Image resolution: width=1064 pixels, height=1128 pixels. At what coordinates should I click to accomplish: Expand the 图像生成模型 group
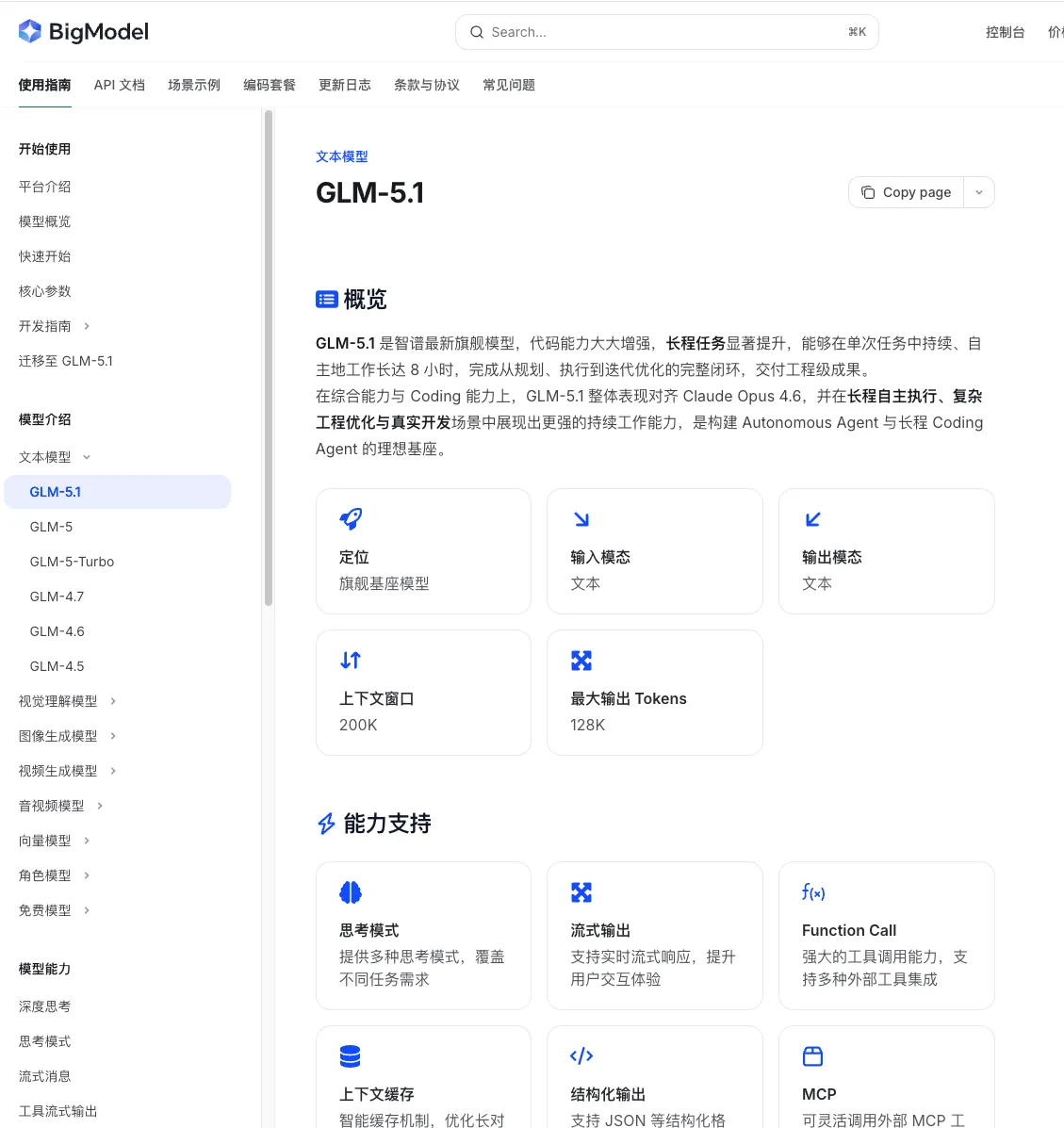coord(113,737)
